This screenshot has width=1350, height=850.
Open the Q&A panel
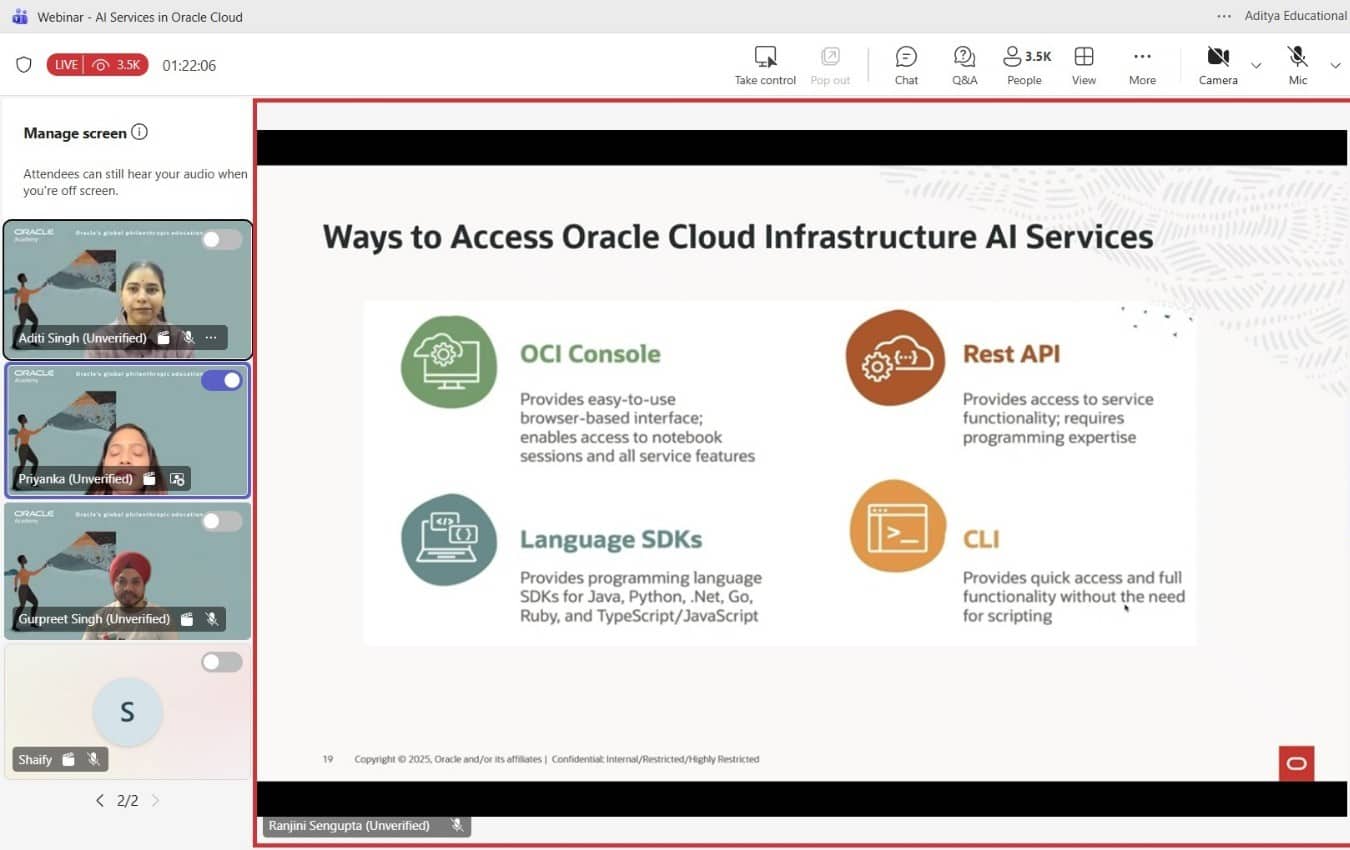point(963,63)
